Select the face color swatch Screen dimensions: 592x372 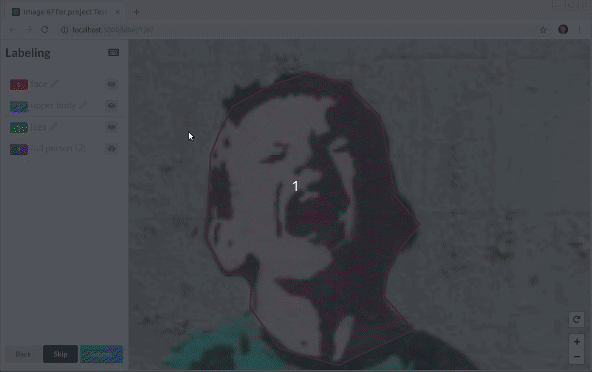point(19,84)
